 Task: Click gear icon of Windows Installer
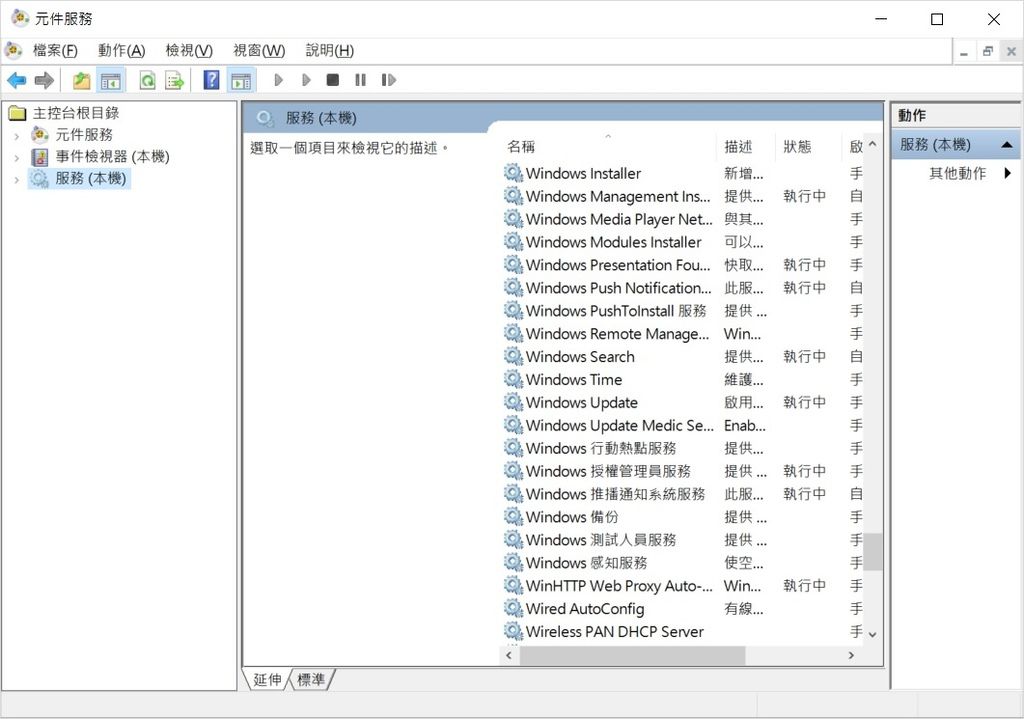(x=514, y=173)
